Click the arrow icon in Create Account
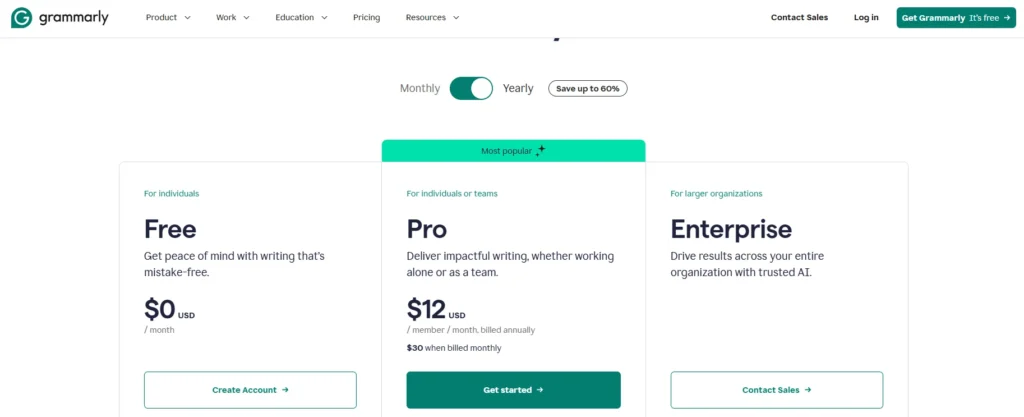Image resolution: width=1024 pixels, height=417 pixels. tap(285, 390)
